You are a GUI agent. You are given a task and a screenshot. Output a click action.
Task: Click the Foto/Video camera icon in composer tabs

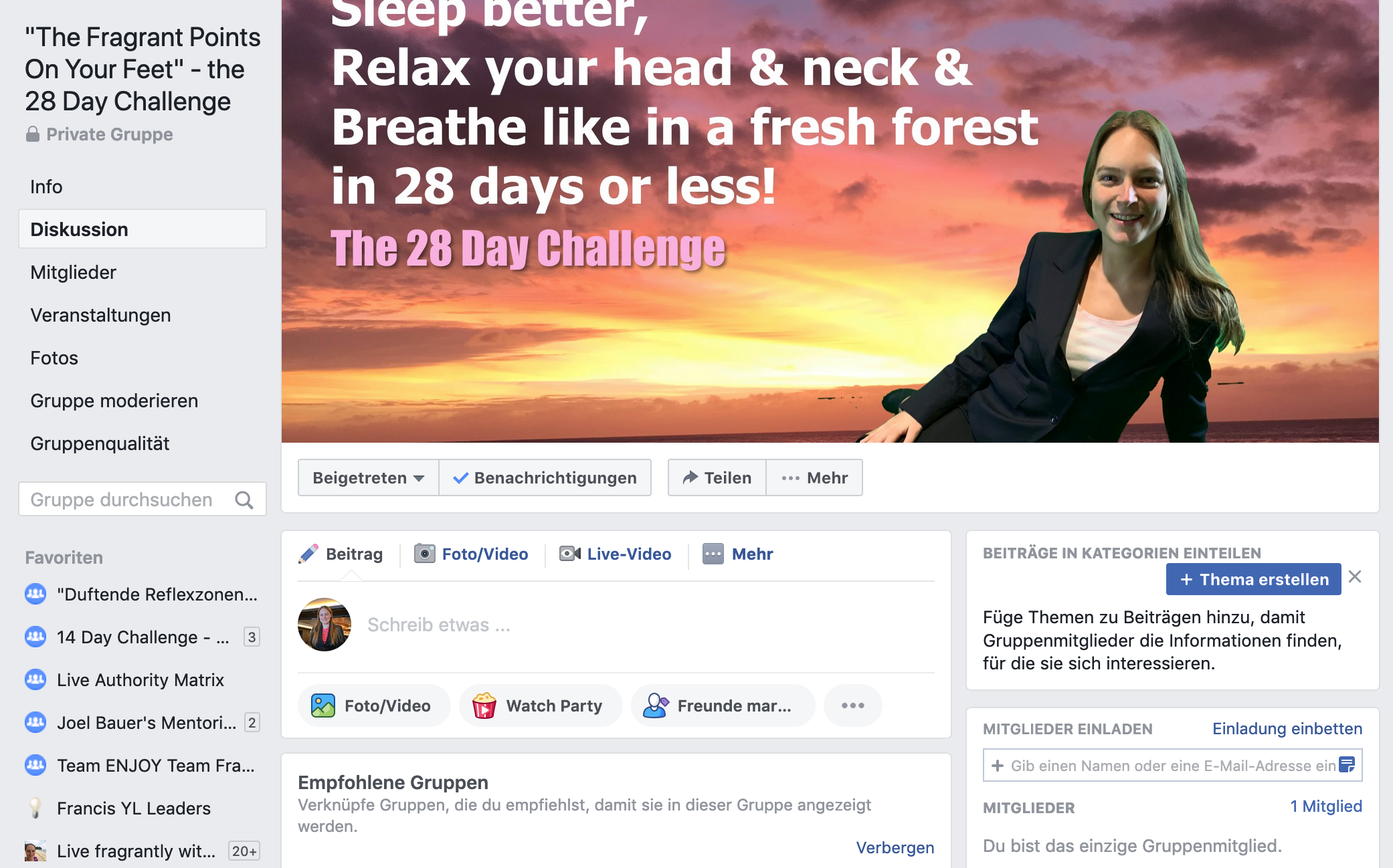[x=424, y=554]
